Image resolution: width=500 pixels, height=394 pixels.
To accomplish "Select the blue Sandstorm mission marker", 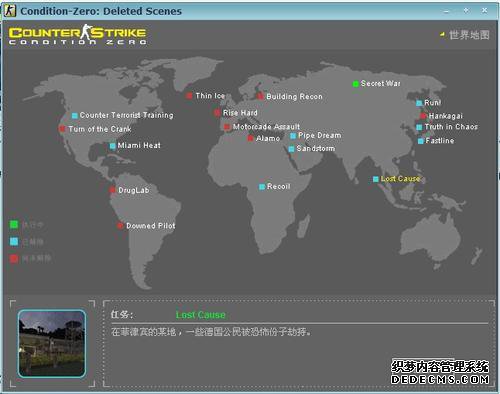I will [291, 149].
